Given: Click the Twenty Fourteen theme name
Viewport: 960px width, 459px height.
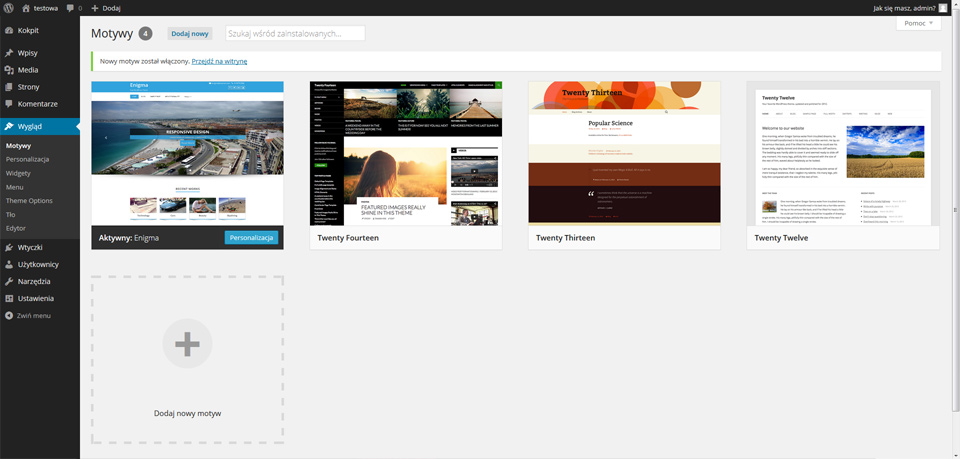Looking at the screenshot, I should coord(348,238).
